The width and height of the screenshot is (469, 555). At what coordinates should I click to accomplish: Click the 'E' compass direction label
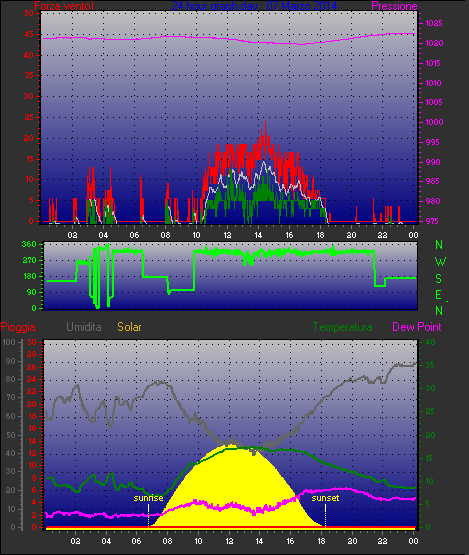coord(438,294)
